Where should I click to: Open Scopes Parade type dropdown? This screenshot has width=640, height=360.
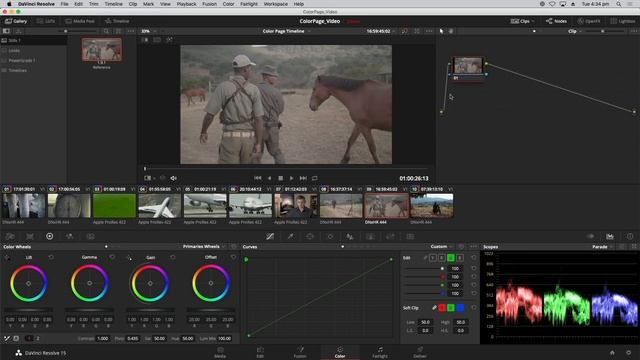[x=602, y=247]
